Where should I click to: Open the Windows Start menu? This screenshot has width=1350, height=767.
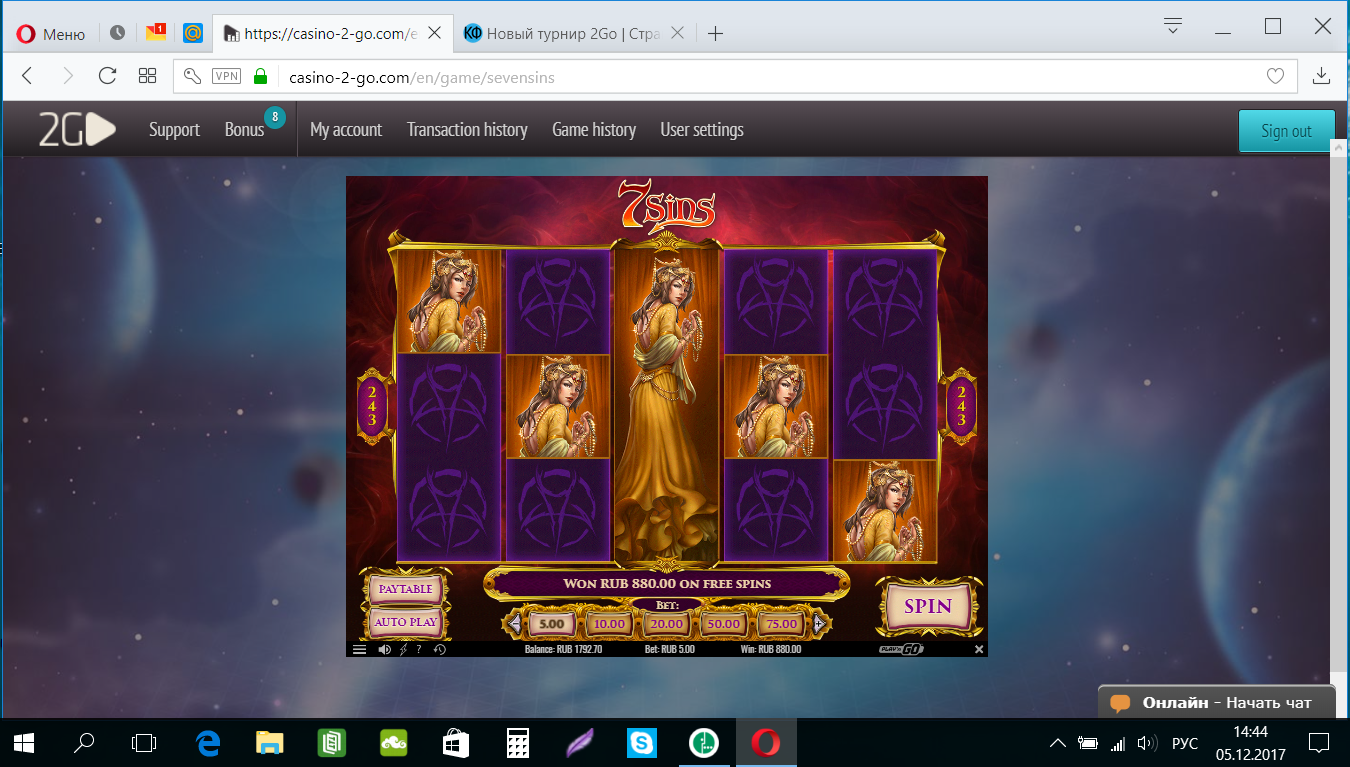pos(24,743)
